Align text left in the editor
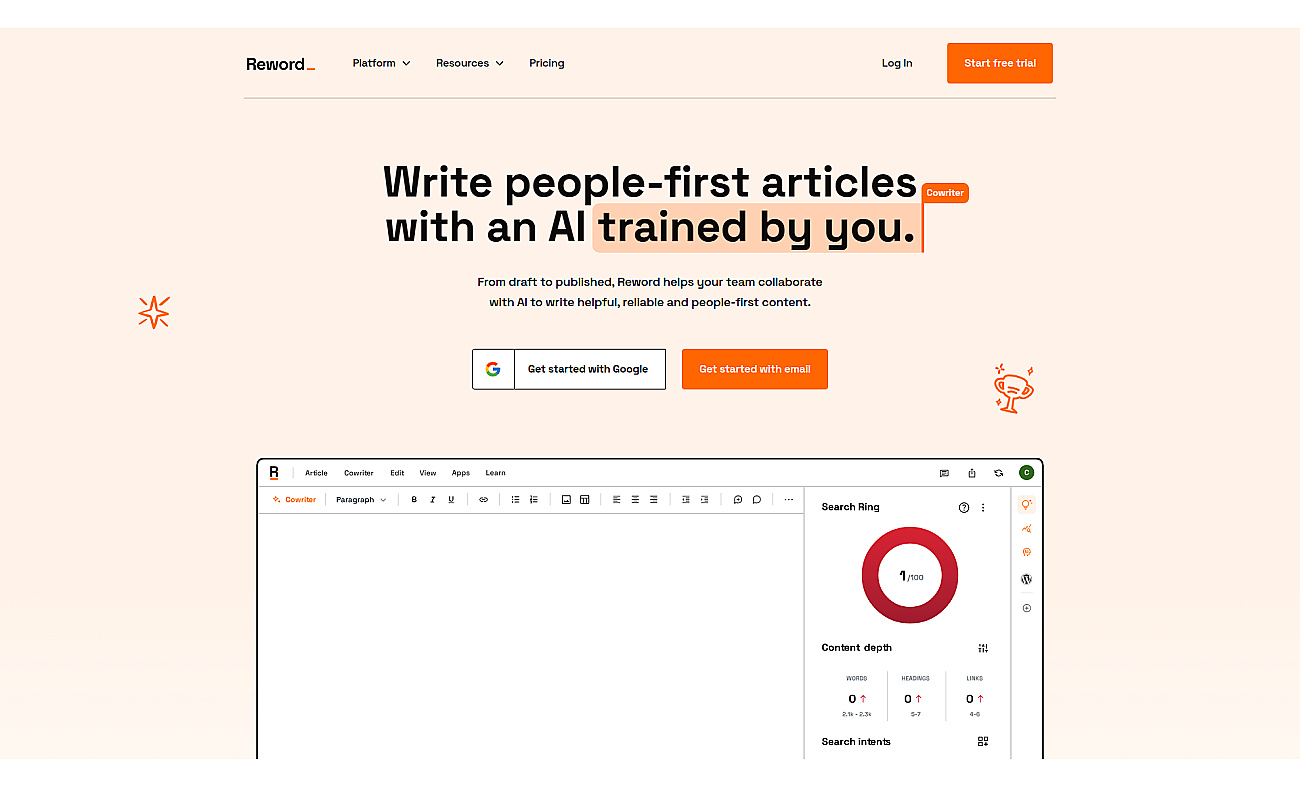 [617, 500]
